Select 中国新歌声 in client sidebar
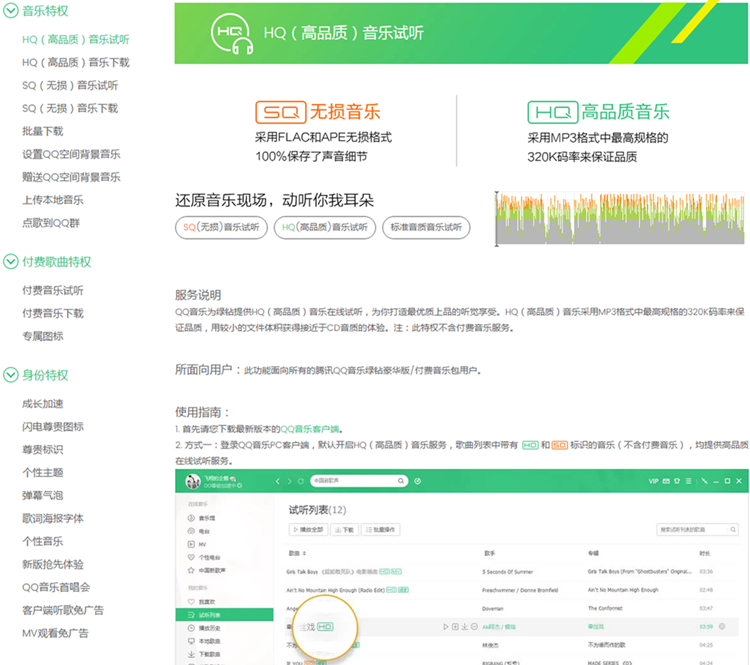The width and height of the screenshot is (750, 665). pos(207,570)
